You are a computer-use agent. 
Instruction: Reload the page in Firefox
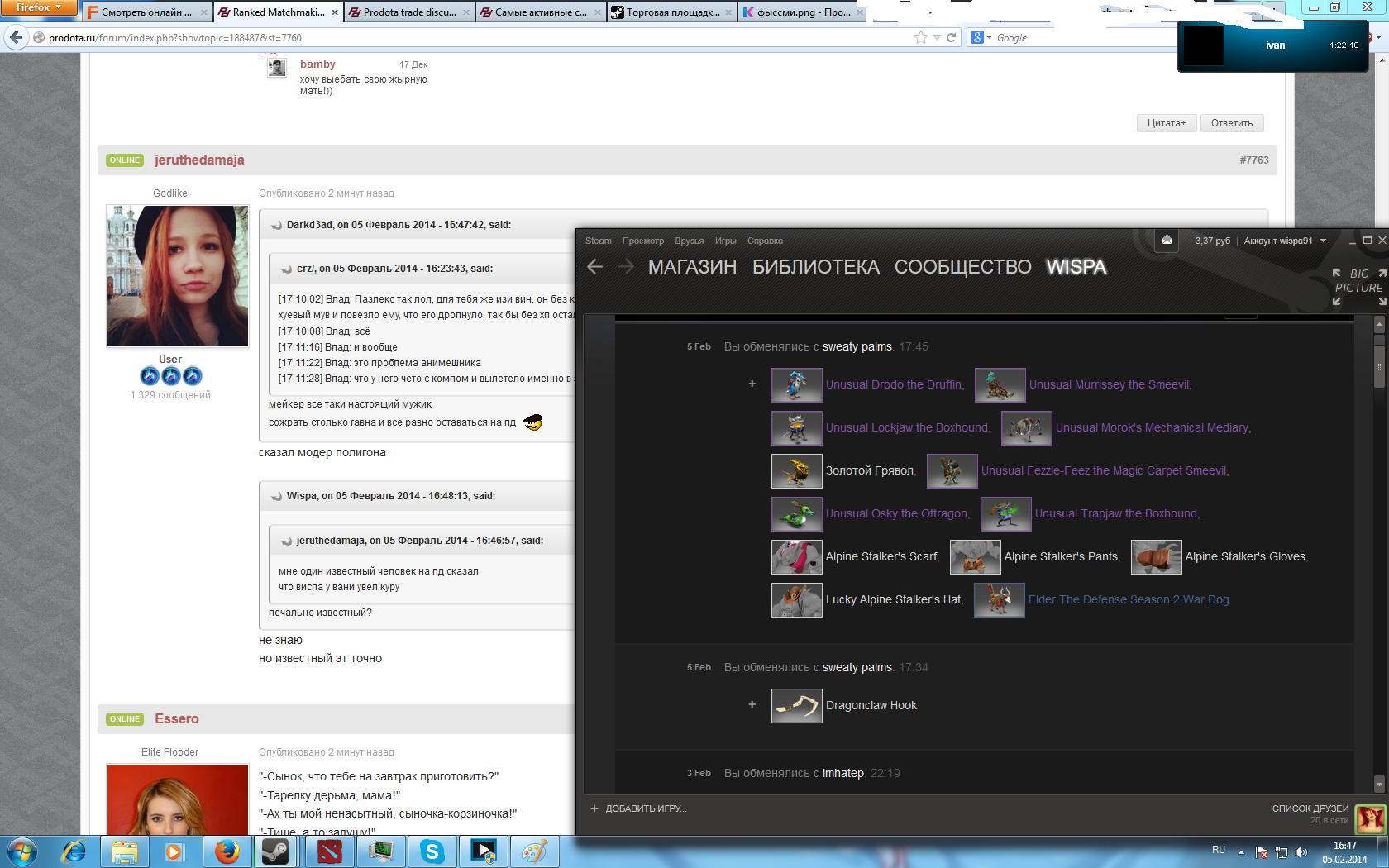[x=951, y=37]
